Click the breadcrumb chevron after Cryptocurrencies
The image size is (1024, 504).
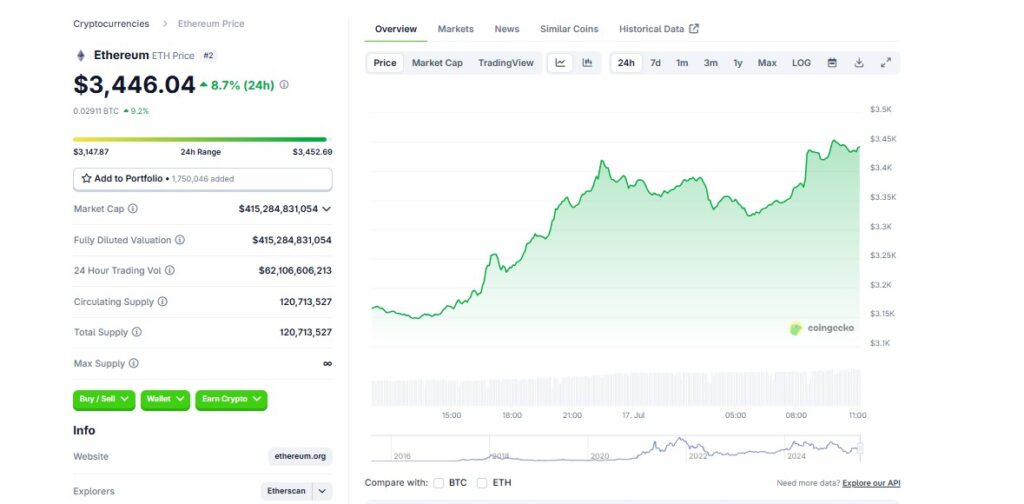pos(165,24)
